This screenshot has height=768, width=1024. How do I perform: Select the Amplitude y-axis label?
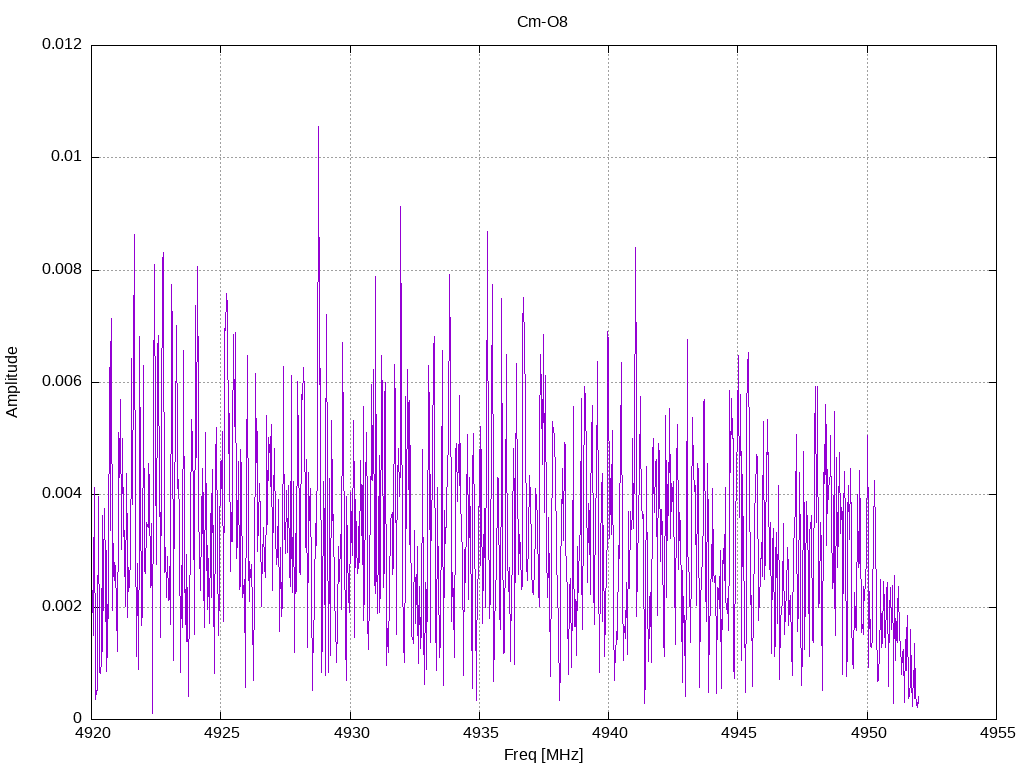pos(12,382)
